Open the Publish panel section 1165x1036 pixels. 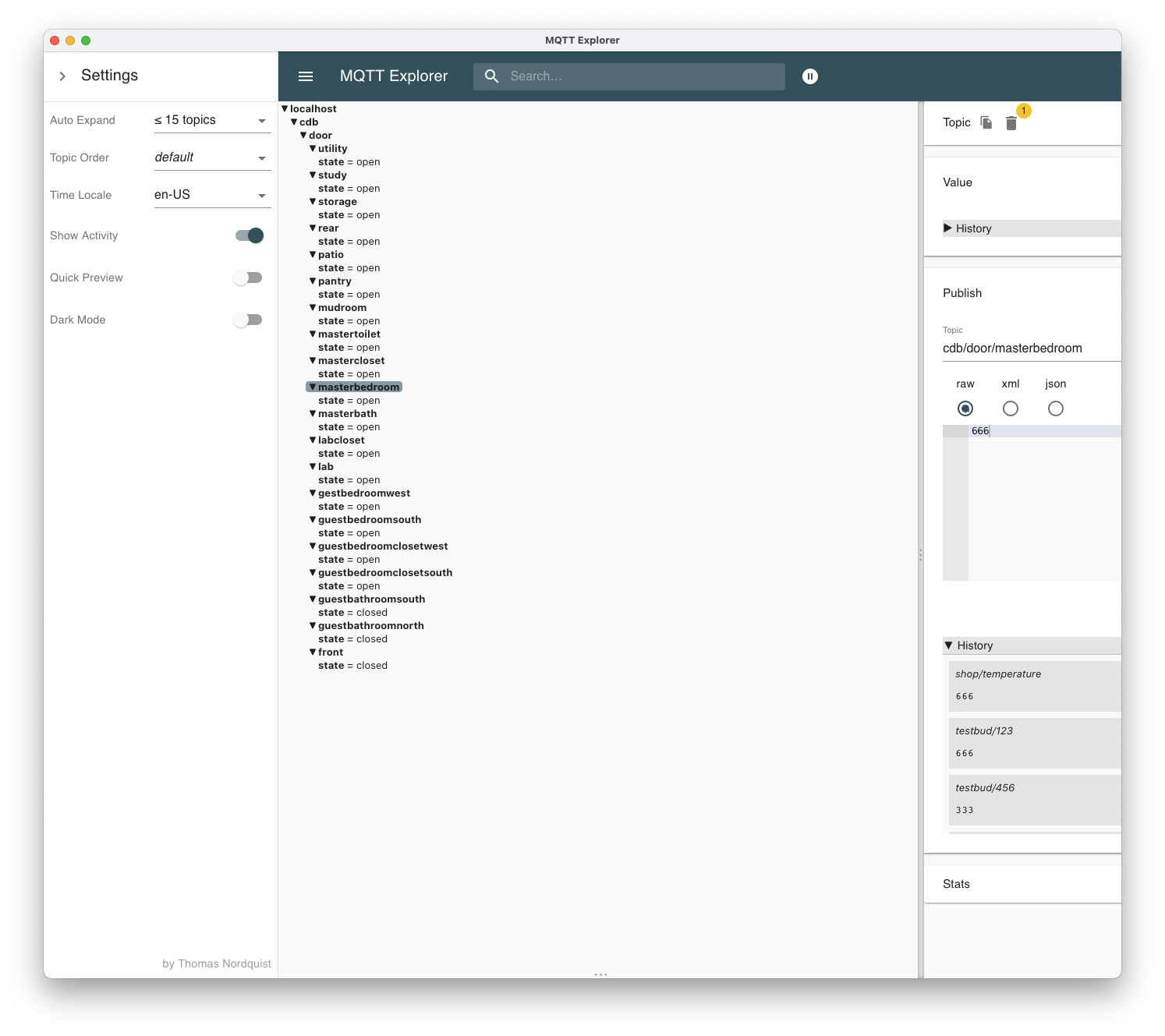tap(962, 293)
